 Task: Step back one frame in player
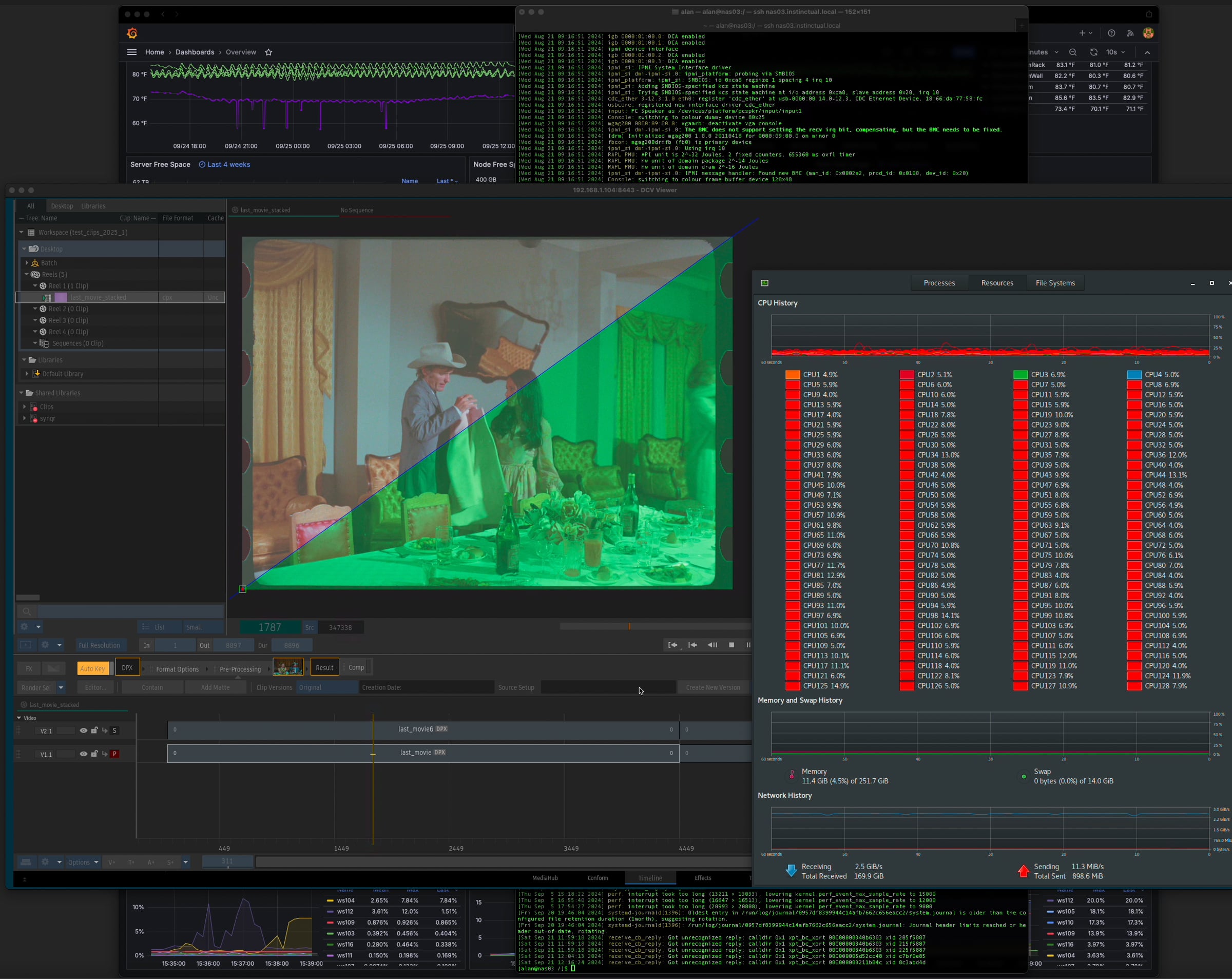tap(712, 645)
